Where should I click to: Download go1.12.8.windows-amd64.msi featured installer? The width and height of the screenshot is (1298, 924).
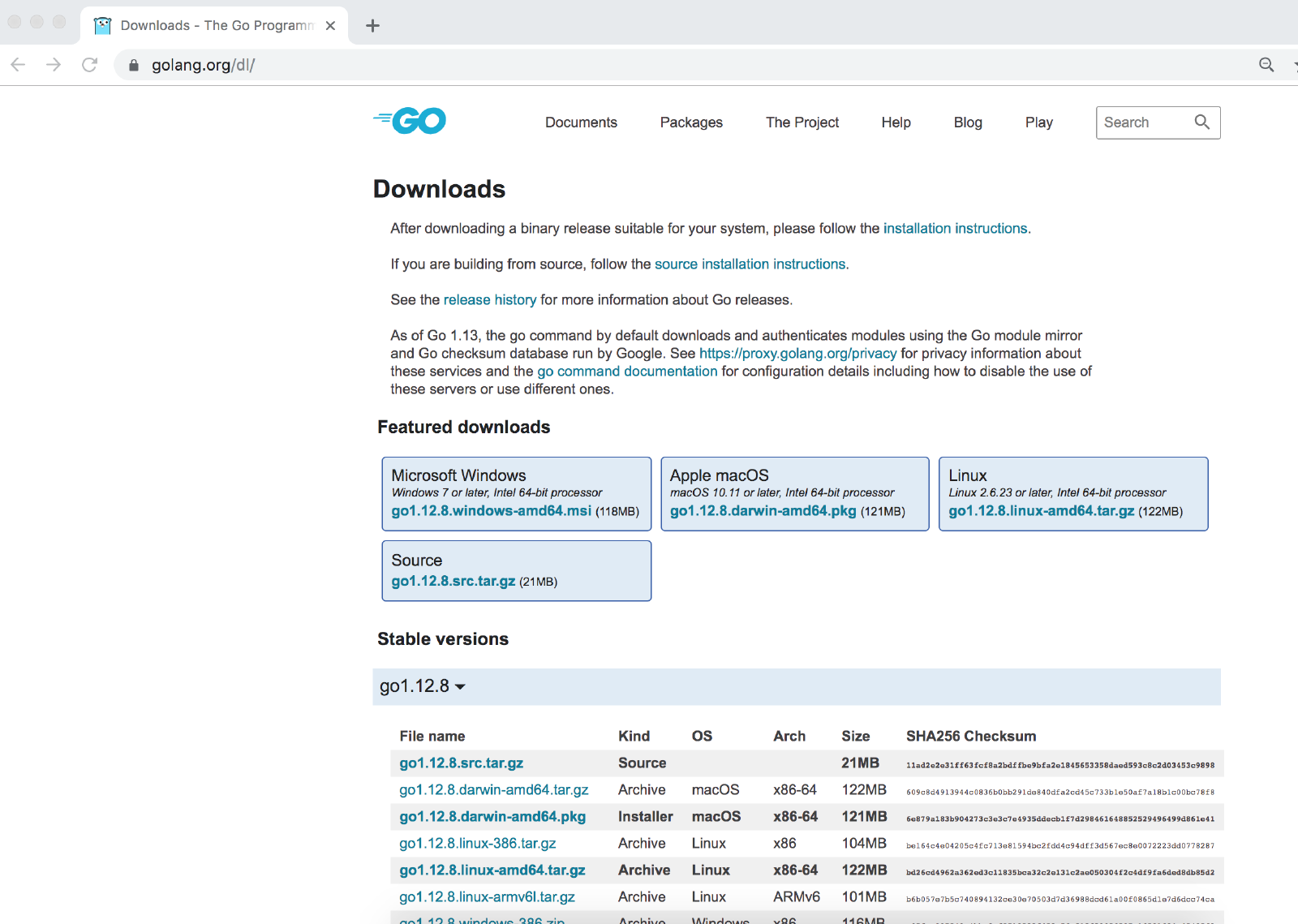pos(491,511)
